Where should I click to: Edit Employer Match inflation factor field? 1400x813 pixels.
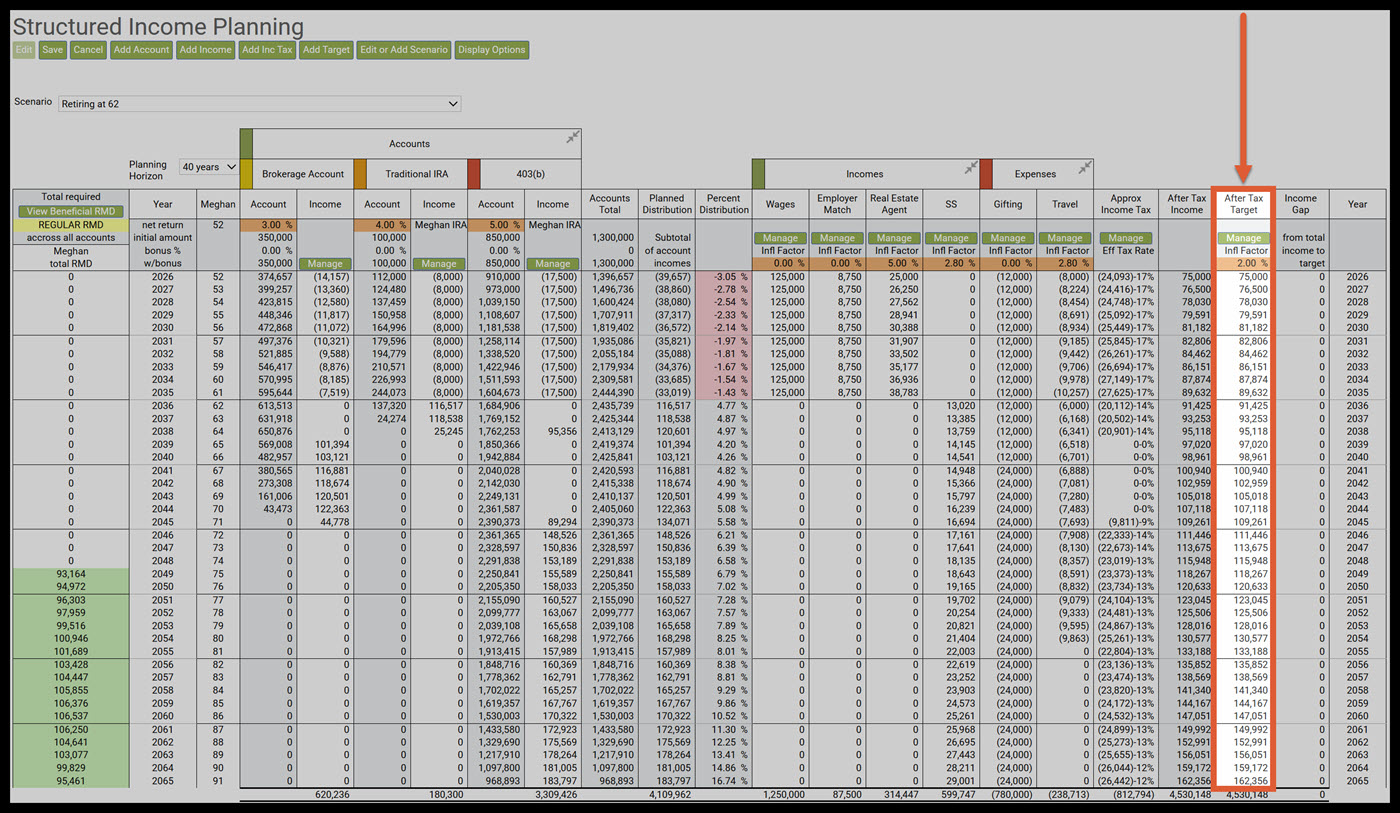coord(837,264)
